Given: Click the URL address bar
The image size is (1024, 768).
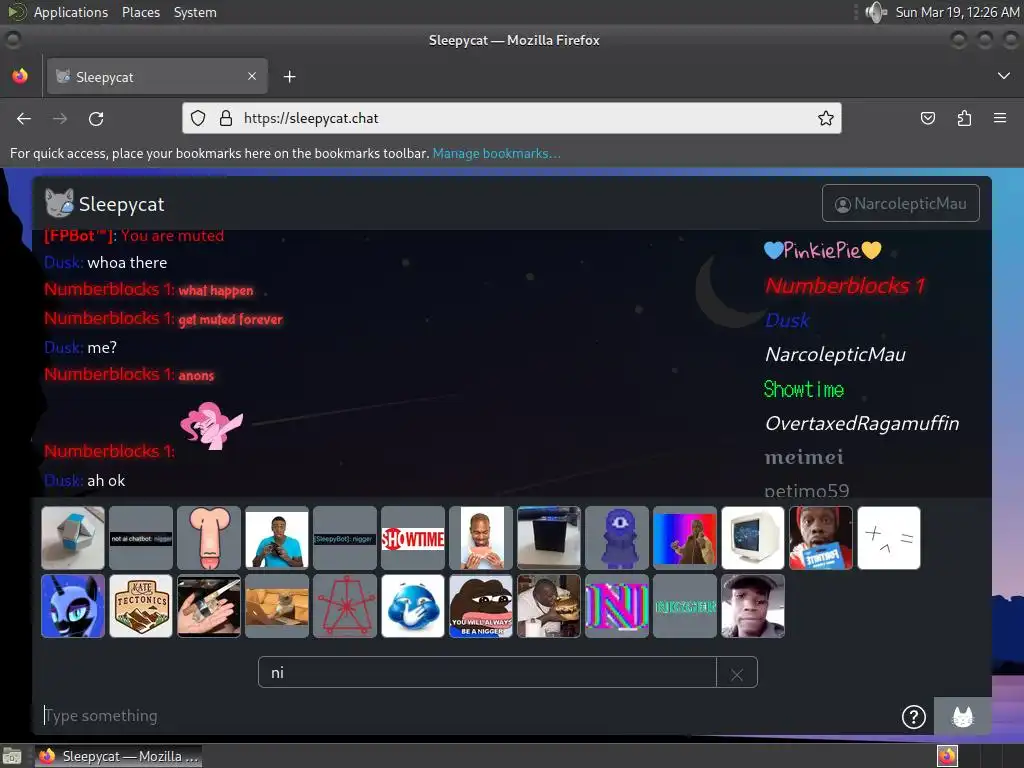Looking at the screenshot, I should point(512,118).
